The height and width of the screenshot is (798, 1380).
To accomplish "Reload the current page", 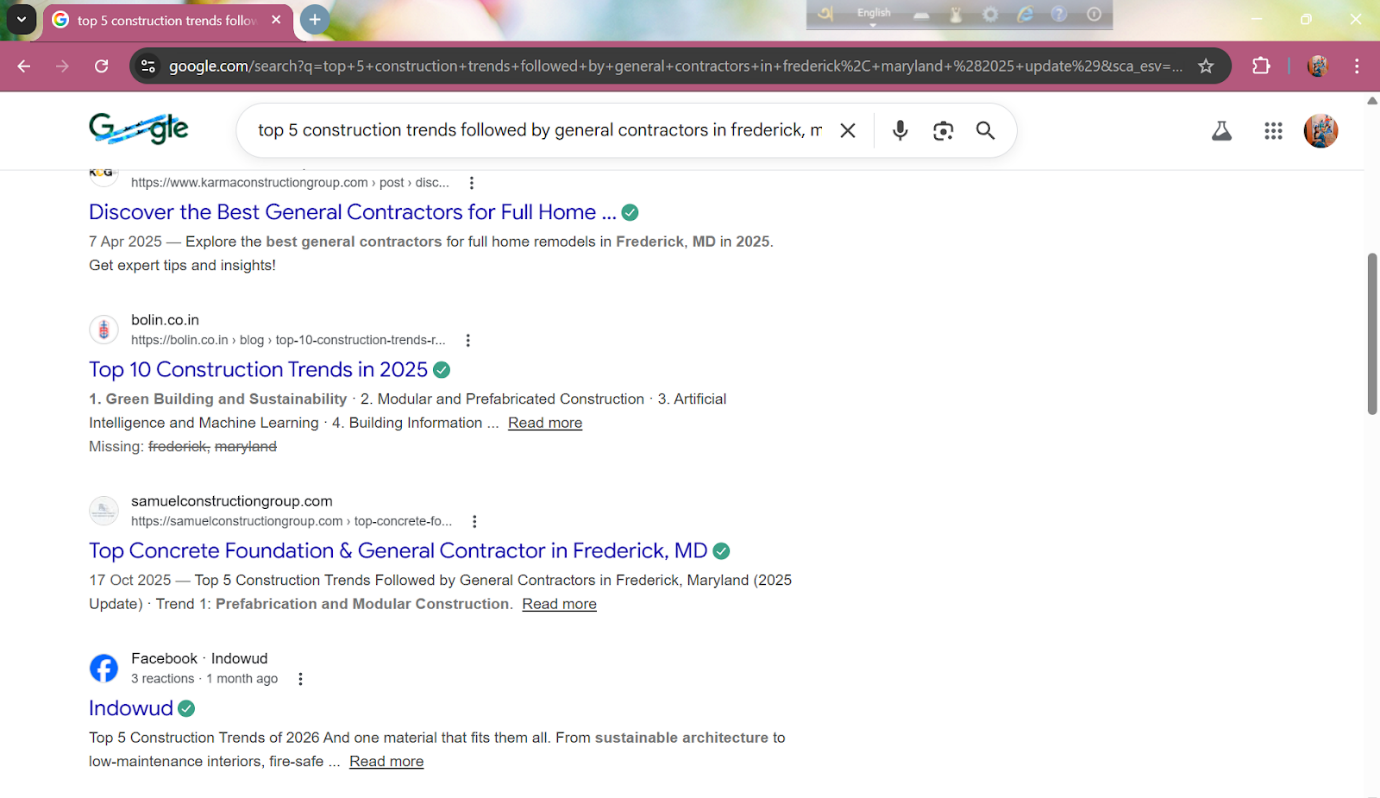I will (x=101, y=66).
